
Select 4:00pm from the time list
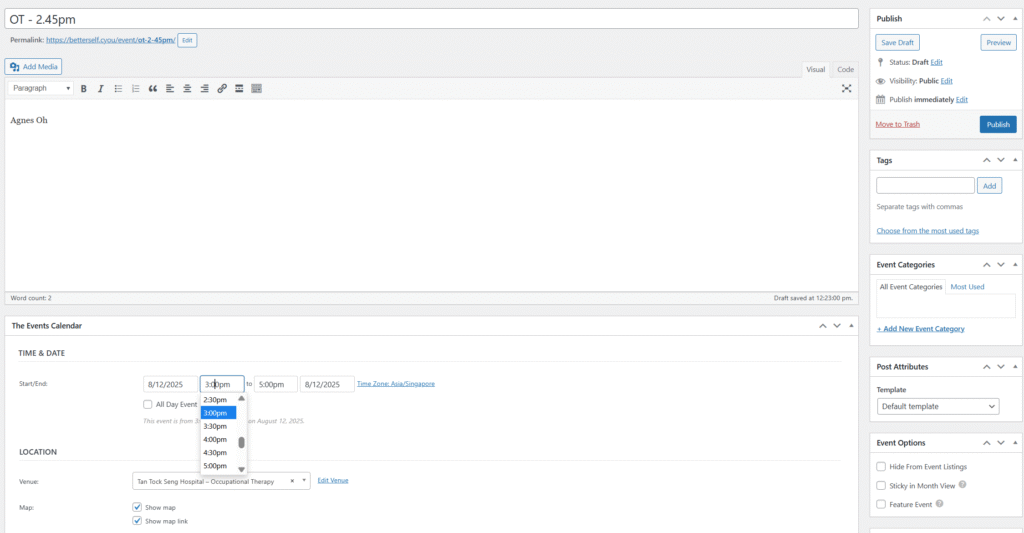pos(215,440)
